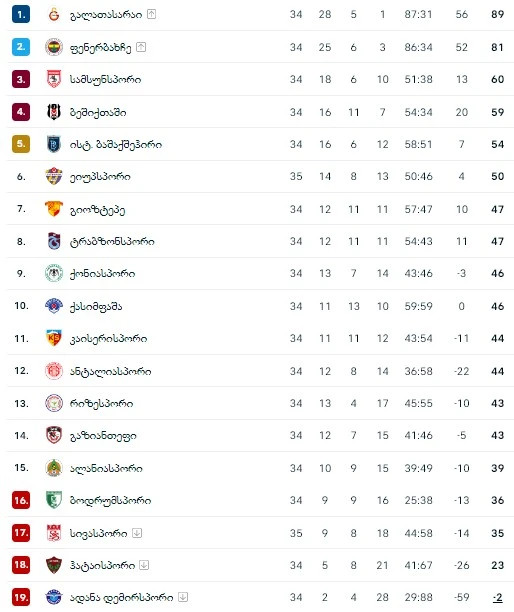Click the up-arrow icon next to Fenerbahçe

(141, 47)
